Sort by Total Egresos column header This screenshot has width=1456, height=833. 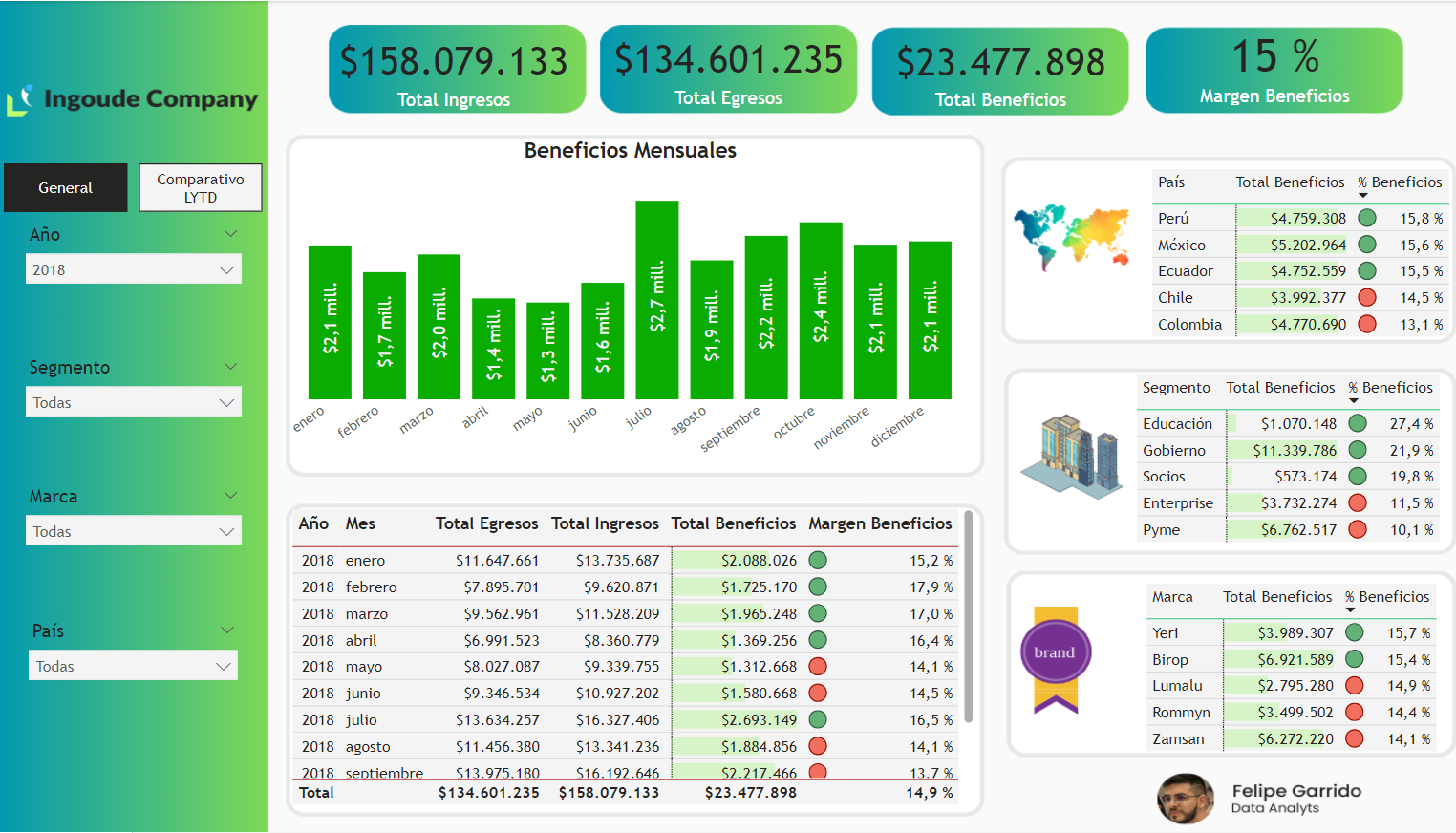(486, 523)
